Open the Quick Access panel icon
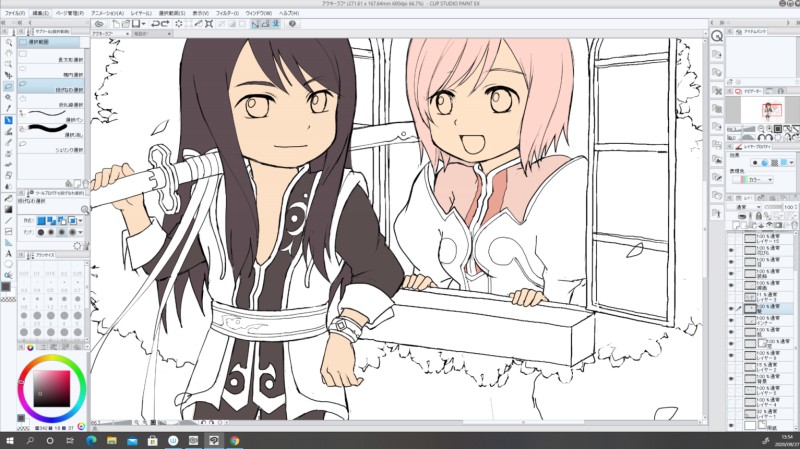This screenshot has width=800, height=449. (x=717, y=36)
